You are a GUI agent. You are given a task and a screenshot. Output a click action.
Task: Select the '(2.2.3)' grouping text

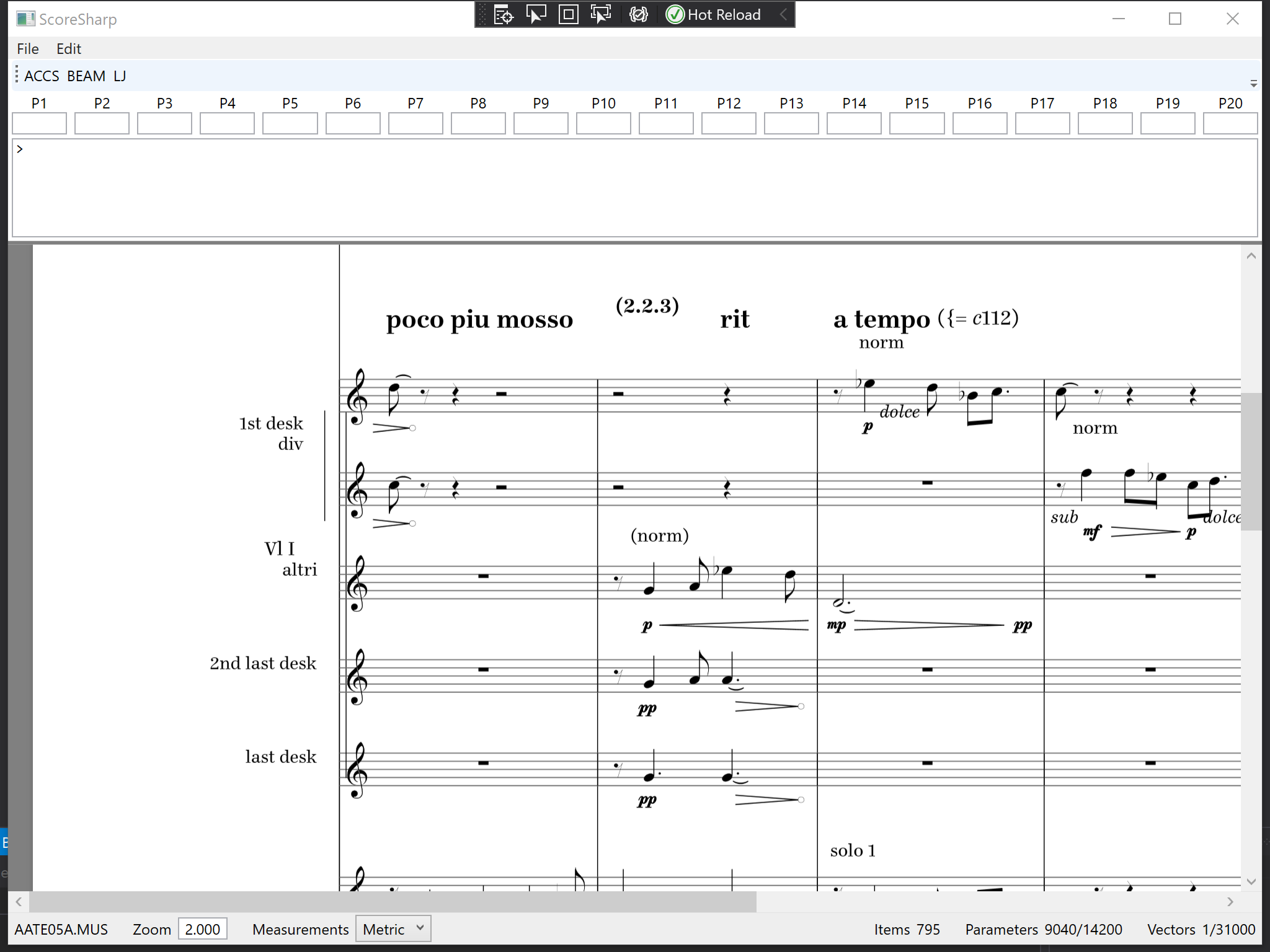pos(647,306)
